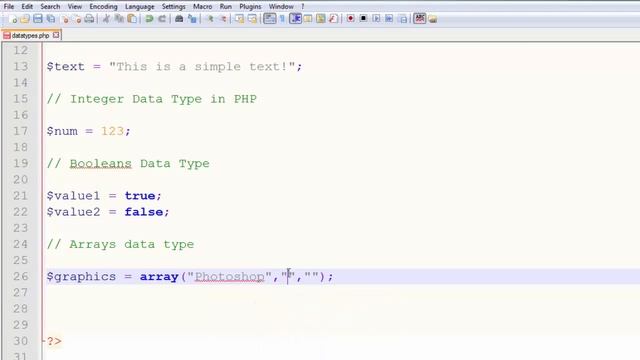Click the Copy toolbar icon
640x360 pixels.
point(119,19)
